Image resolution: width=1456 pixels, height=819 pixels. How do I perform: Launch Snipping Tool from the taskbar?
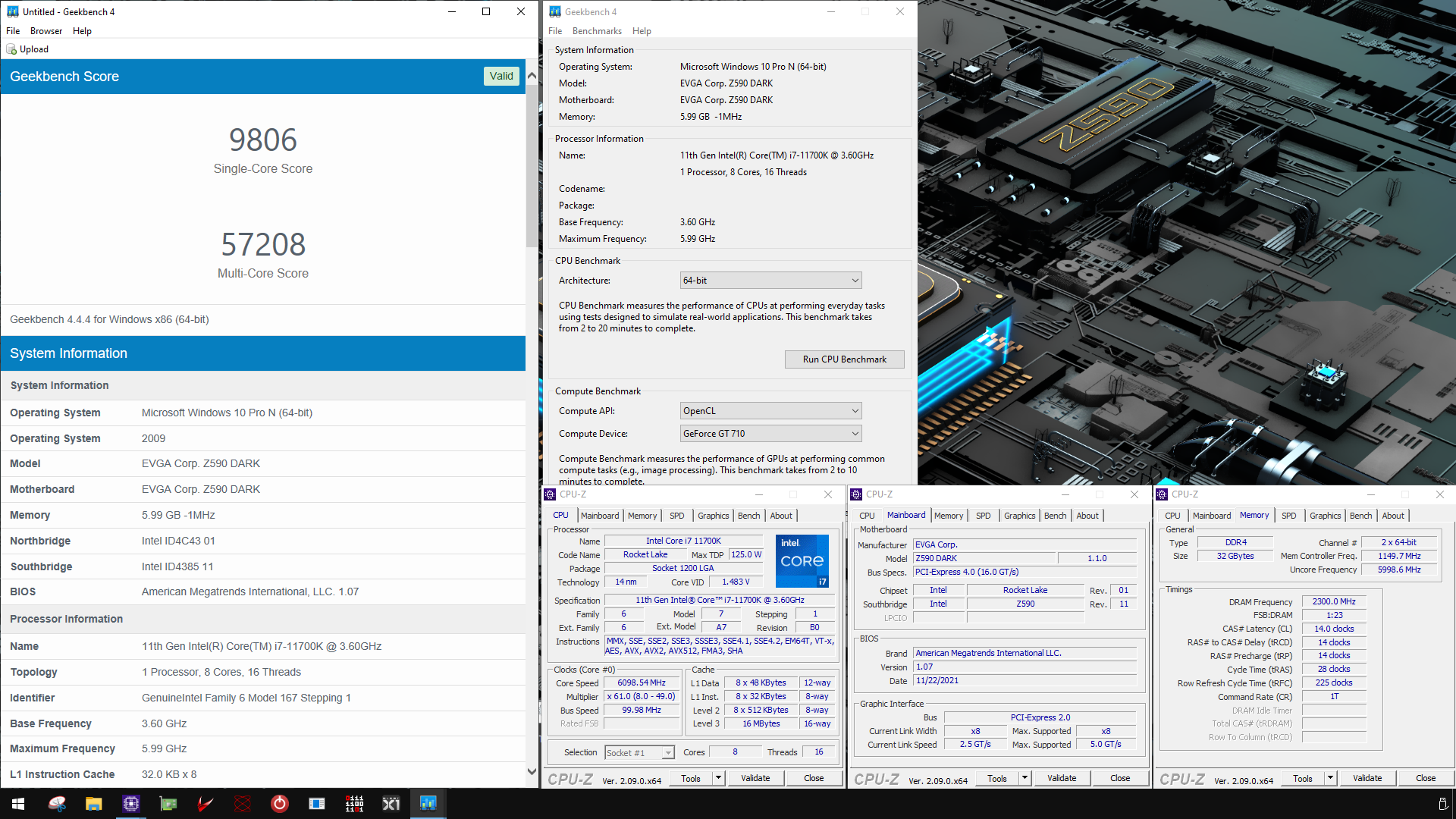[x=57, y=804]
